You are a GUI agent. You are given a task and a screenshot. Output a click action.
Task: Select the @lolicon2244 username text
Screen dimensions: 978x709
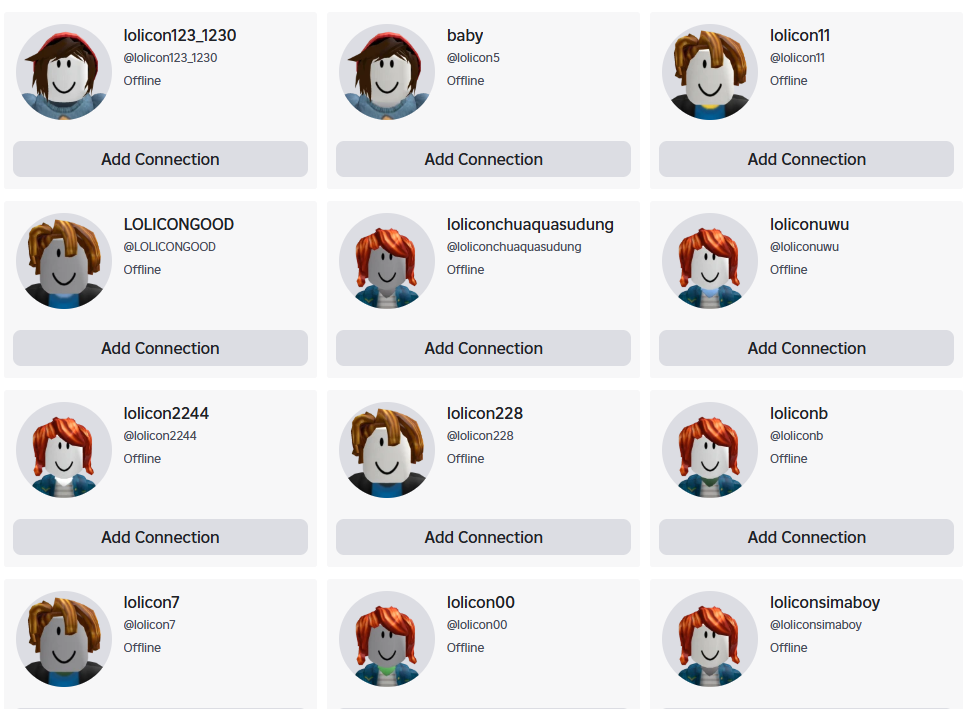tap(160, 436)
